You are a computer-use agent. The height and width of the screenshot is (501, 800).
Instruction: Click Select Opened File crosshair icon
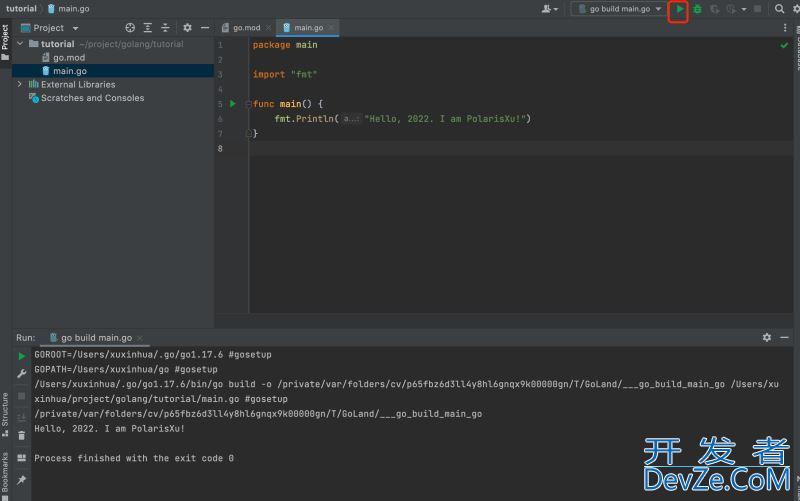[130, 28]
